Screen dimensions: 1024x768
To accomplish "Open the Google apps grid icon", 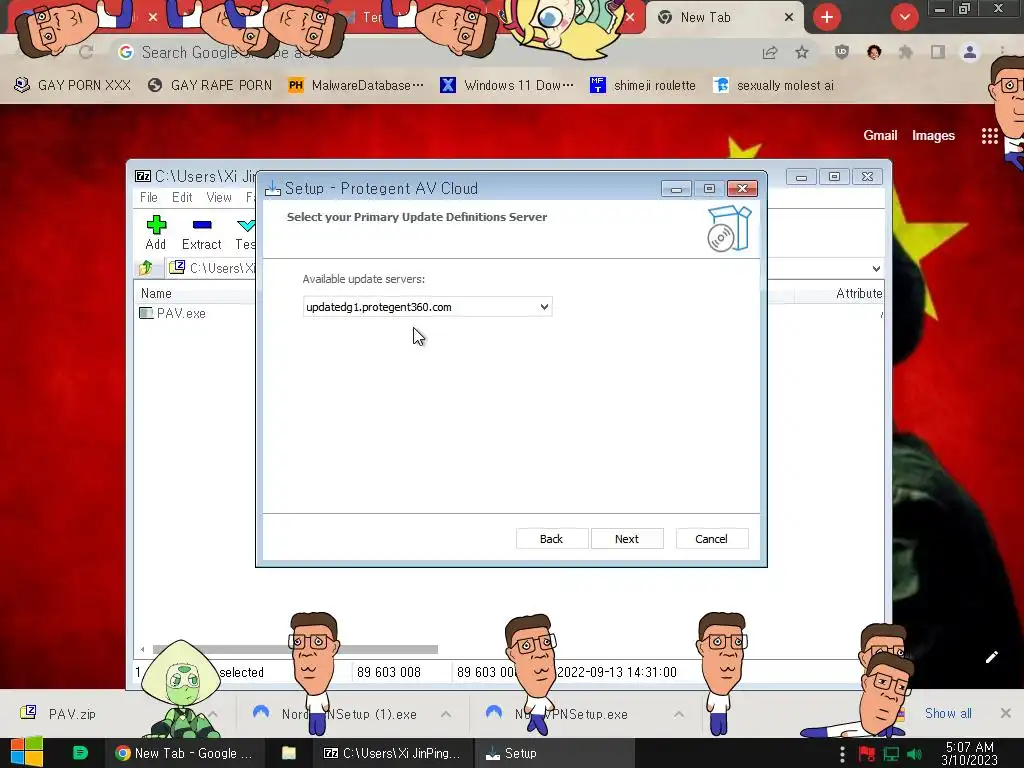I will 989,136.
